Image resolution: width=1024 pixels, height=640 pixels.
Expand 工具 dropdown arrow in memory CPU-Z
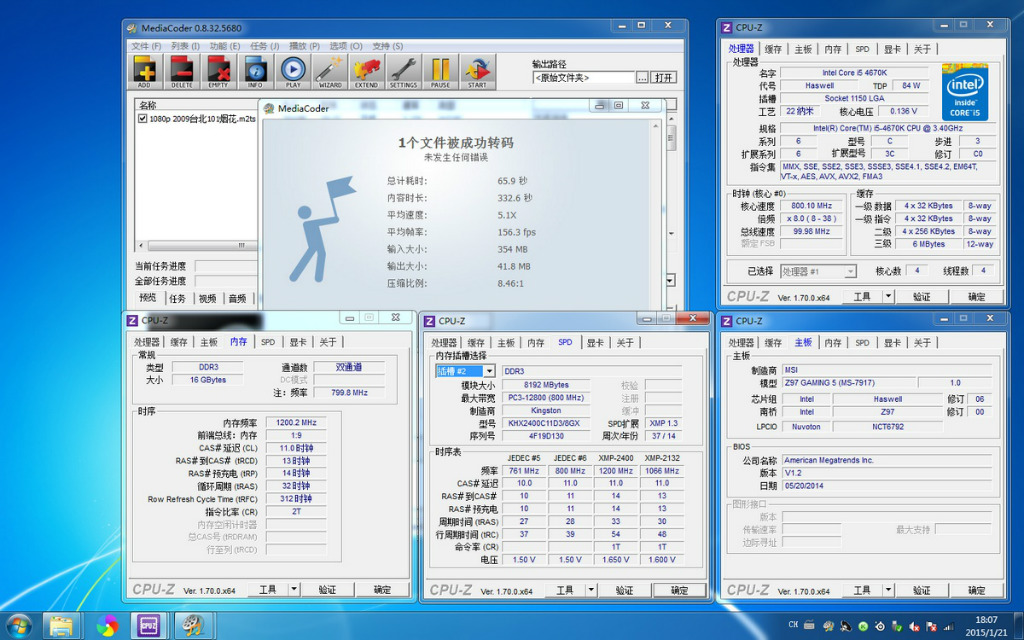pyautogui.click(x=294, y=589)
